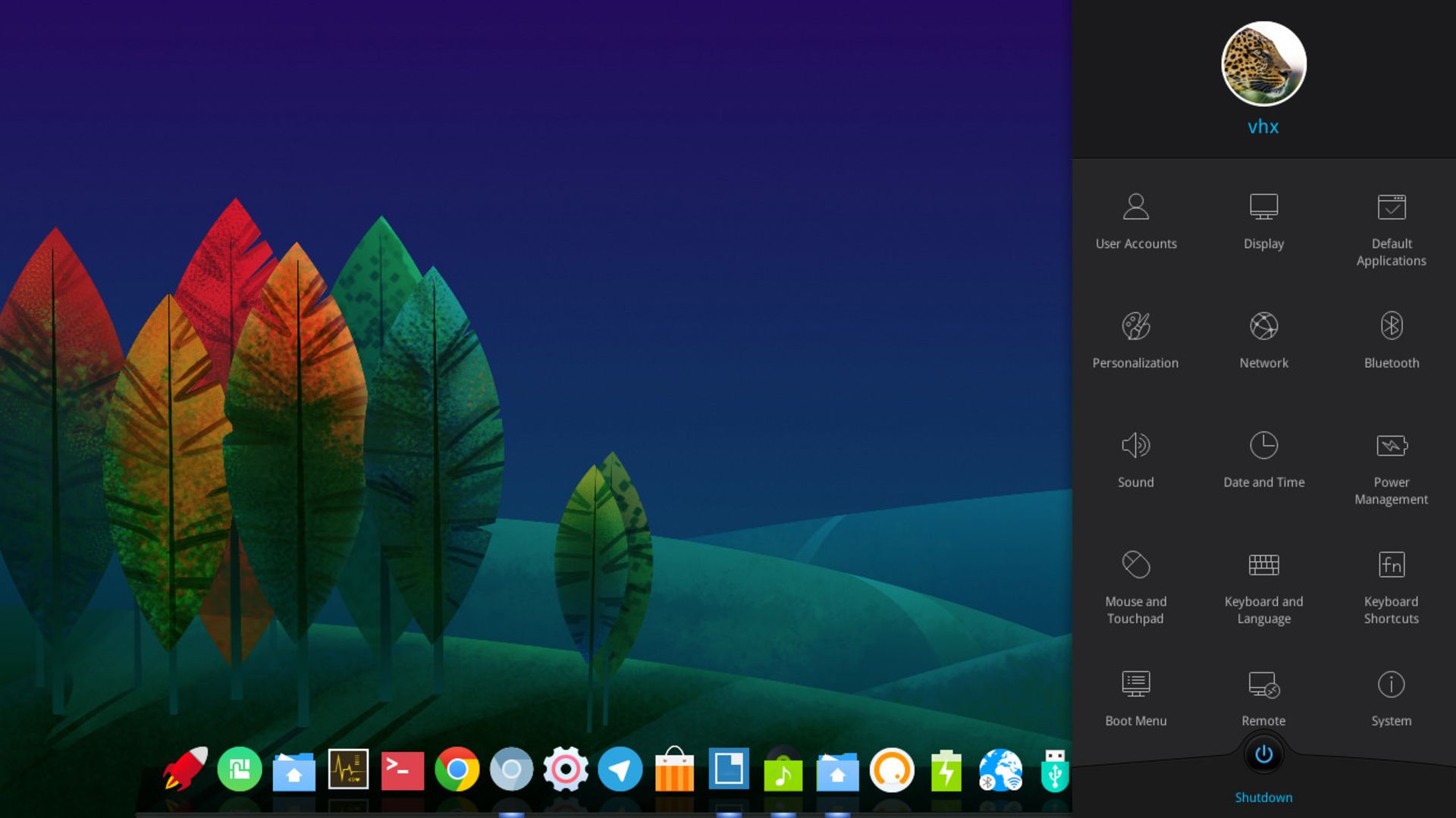Open Power Management settings

click(x=1391, y=466)
